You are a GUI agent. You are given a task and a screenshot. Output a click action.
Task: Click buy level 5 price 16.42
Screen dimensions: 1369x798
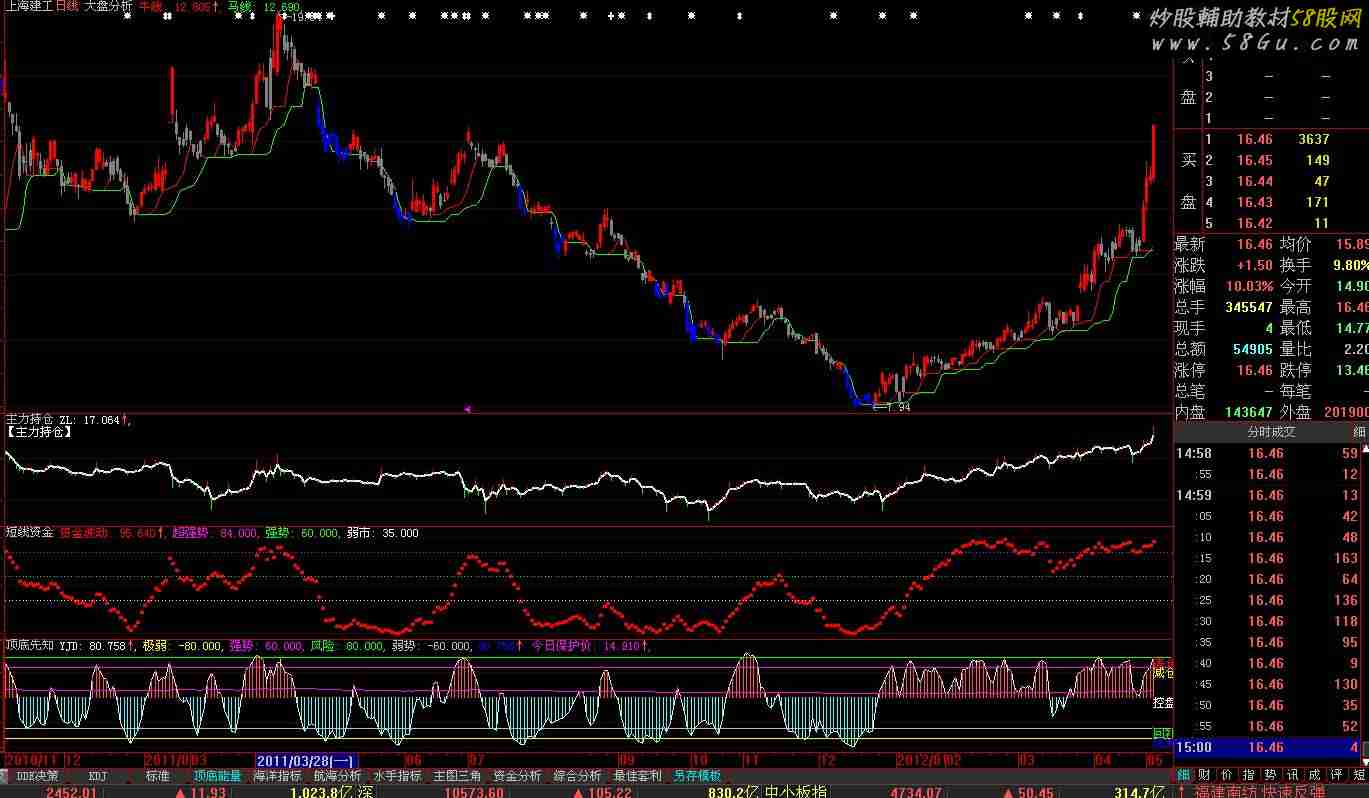(1254, 223)
